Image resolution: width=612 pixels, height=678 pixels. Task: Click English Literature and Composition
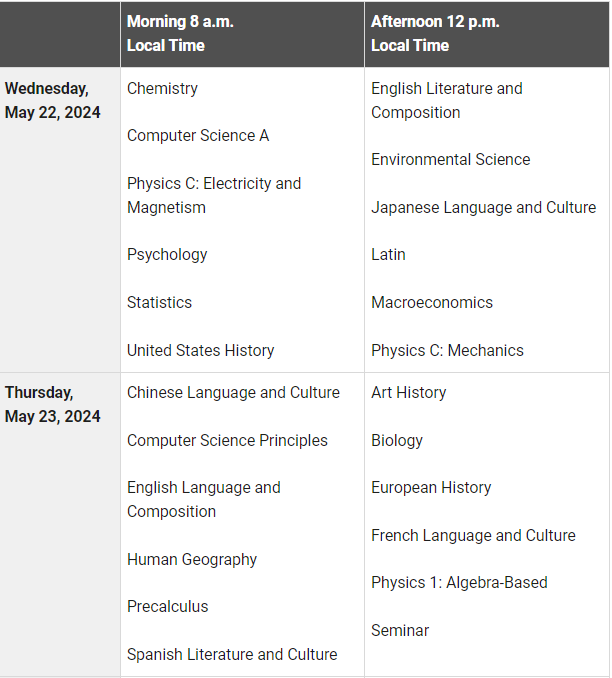[x=446, y=101]
